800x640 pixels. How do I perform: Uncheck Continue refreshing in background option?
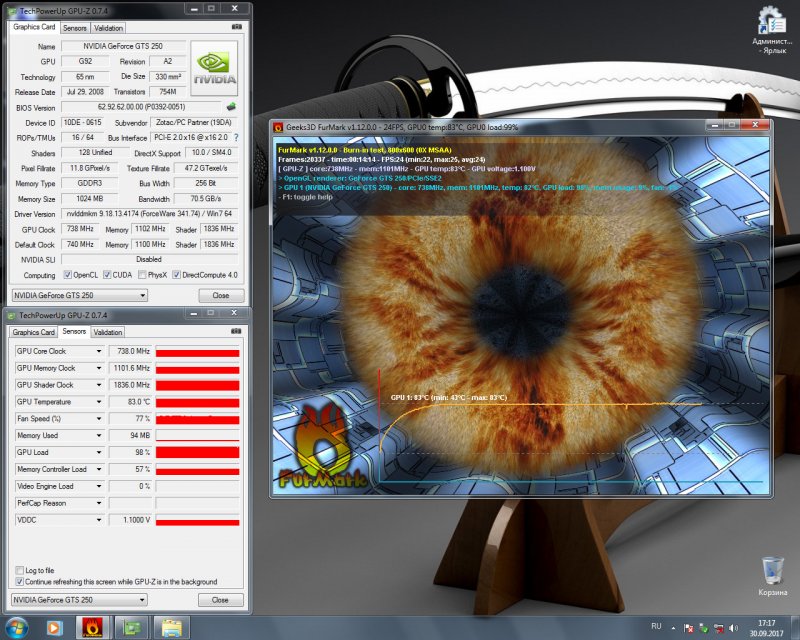point(20,581)
